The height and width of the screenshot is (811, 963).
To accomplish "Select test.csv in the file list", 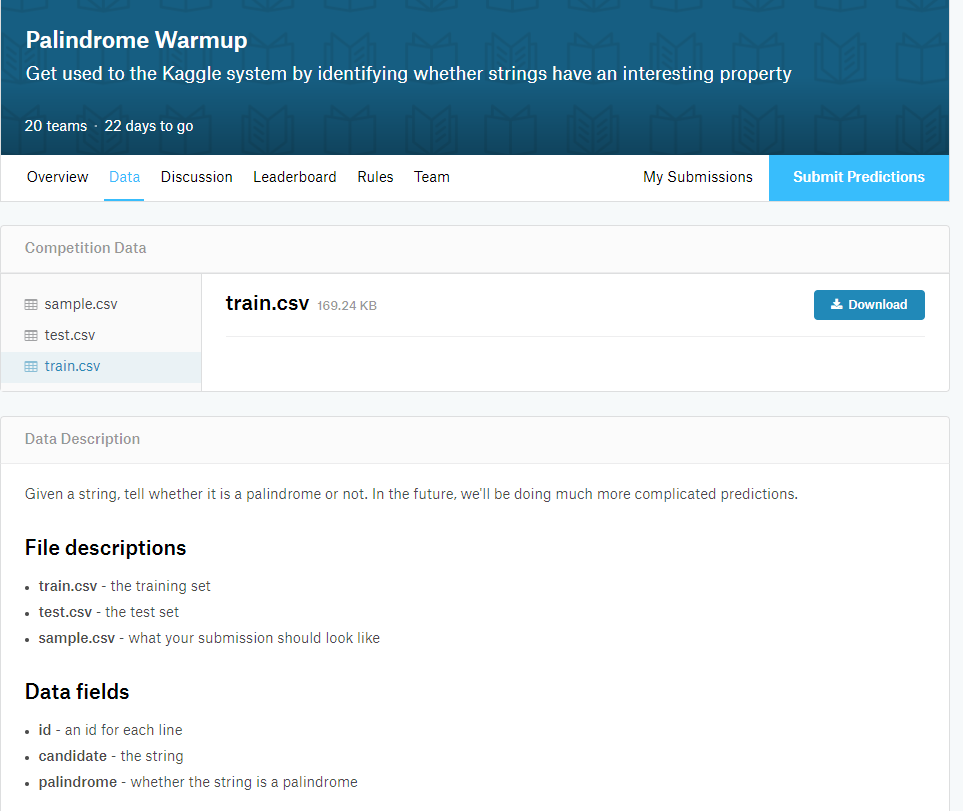I will tap(101, 335).
